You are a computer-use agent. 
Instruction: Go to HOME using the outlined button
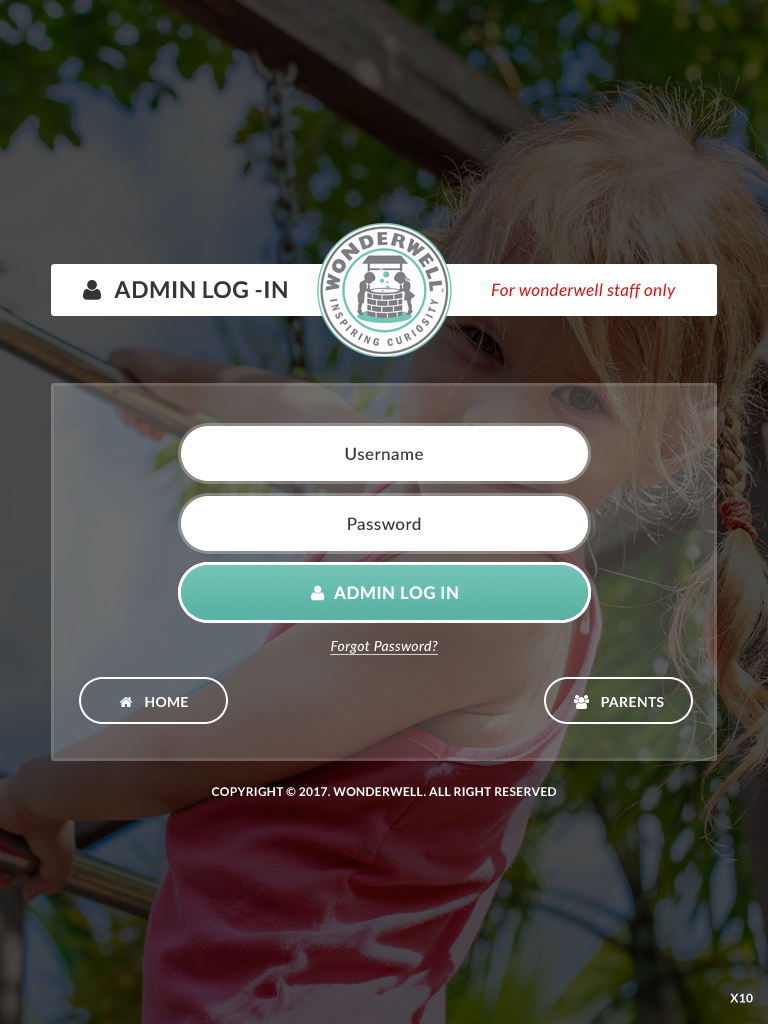[153, 701]
